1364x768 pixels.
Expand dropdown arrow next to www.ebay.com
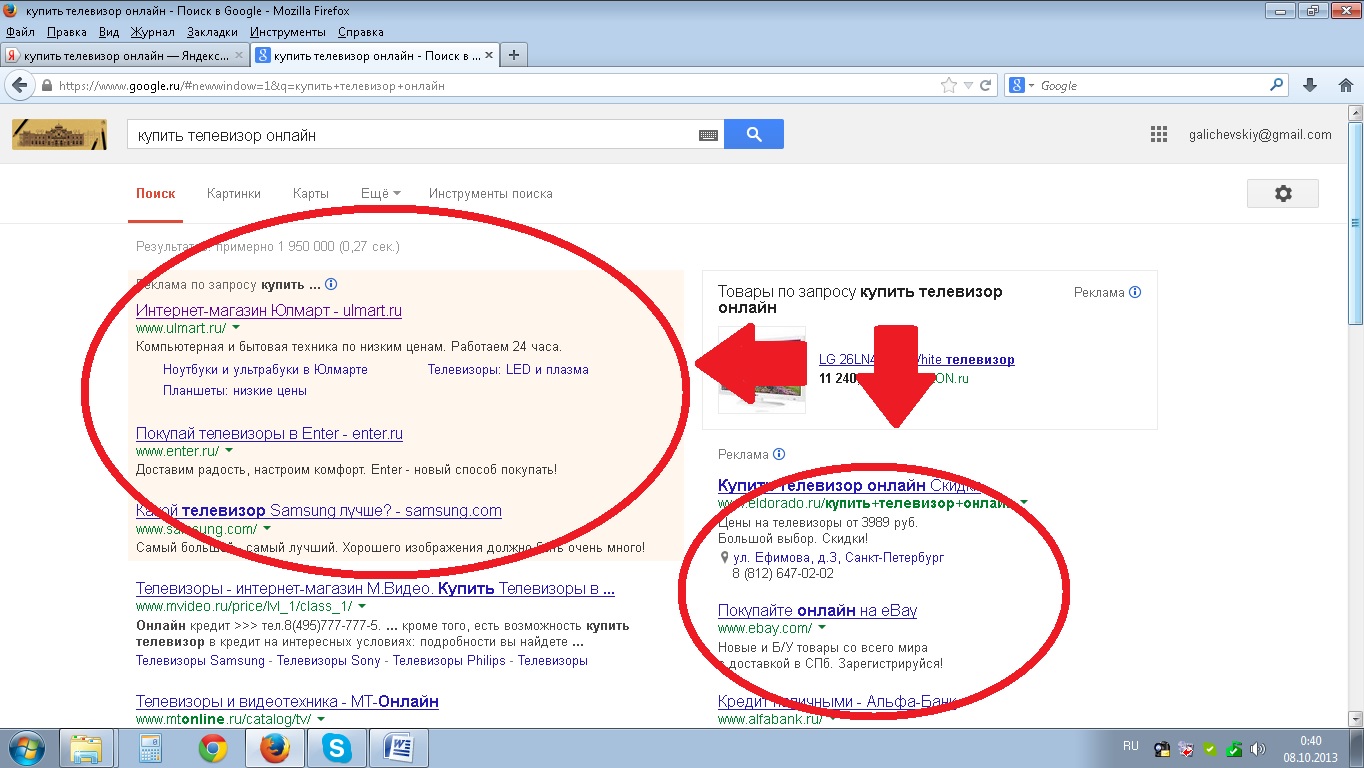tap(822, 629)
